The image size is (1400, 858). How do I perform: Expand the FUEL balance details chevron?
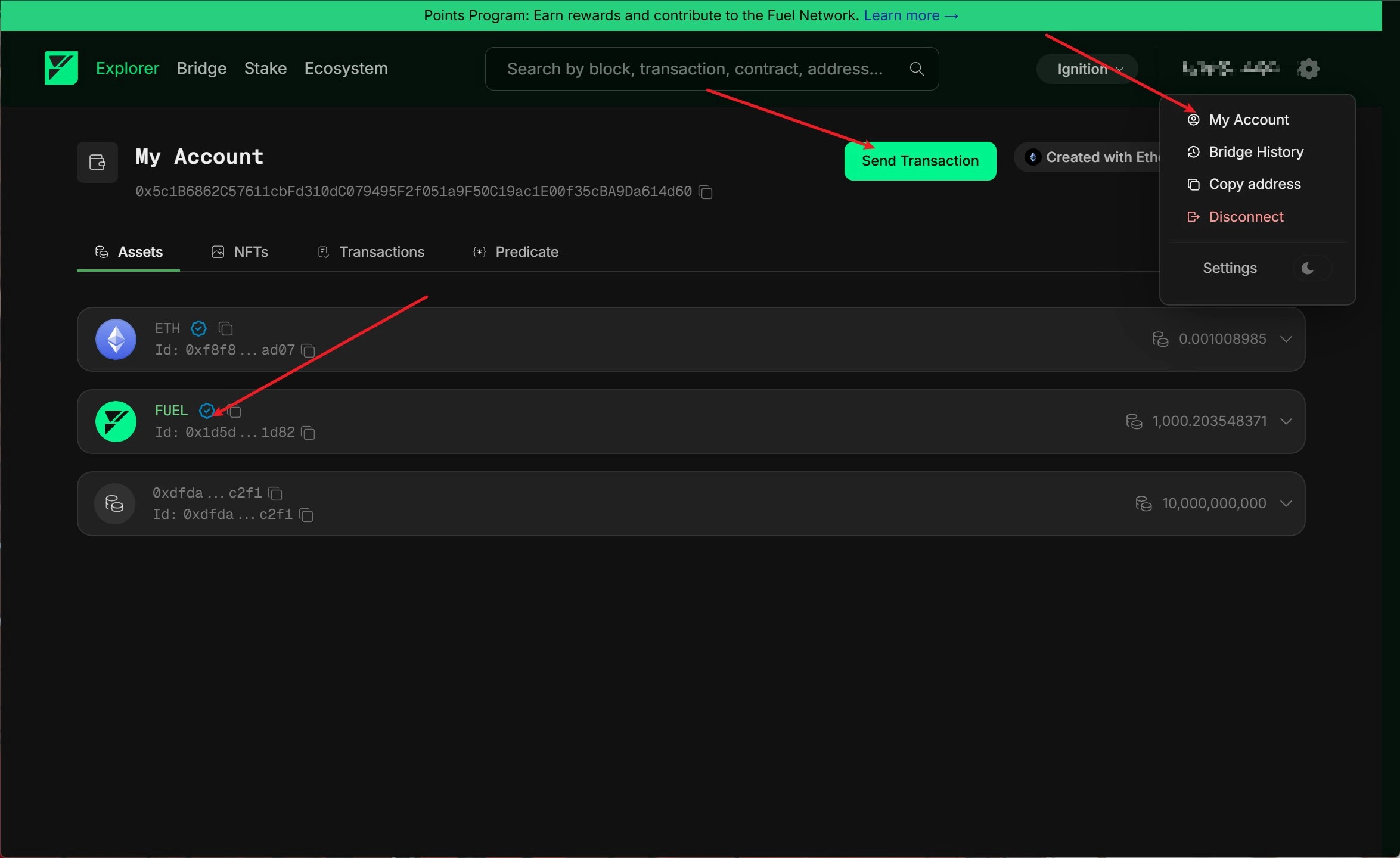click(1286, 421)
